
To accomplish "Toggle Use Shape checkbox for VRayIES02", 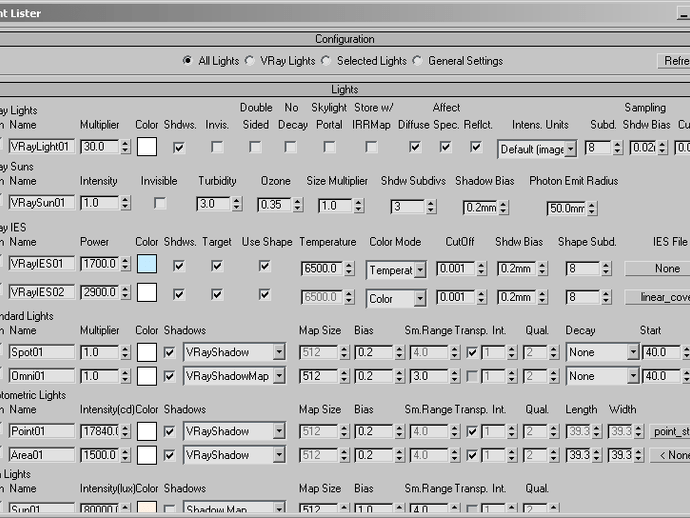I will tap(264, 294).
